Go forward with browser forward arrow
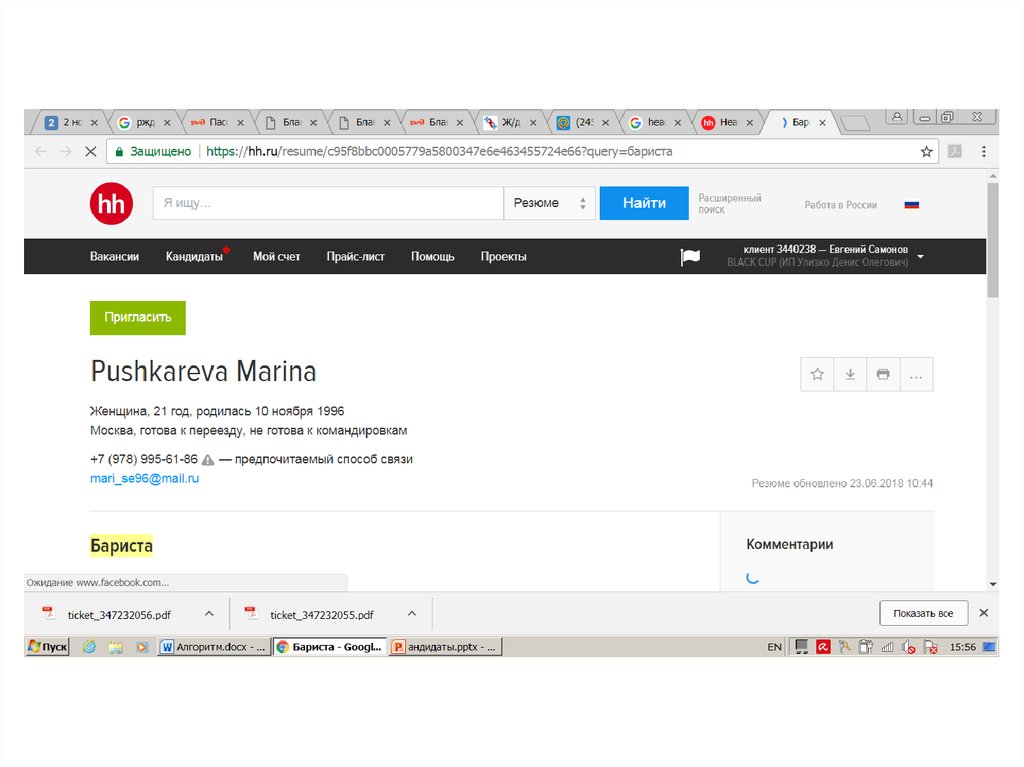This screenshot has height=767, width=1024. [65, 152]
